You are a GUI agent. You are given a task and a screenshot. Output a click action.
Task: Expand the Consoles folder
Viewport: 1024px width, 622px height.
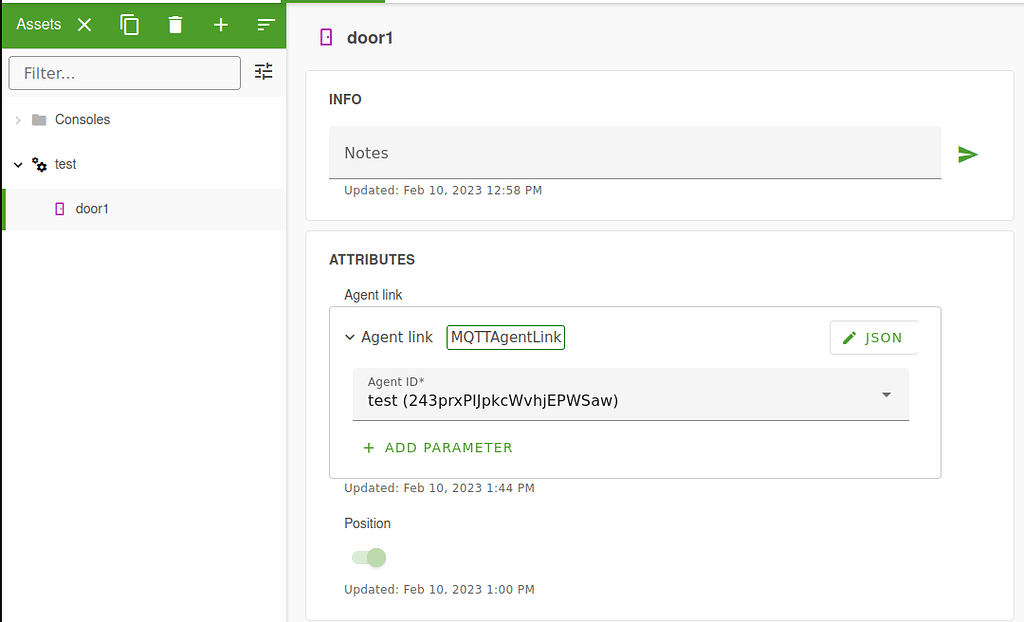[18, 119]
